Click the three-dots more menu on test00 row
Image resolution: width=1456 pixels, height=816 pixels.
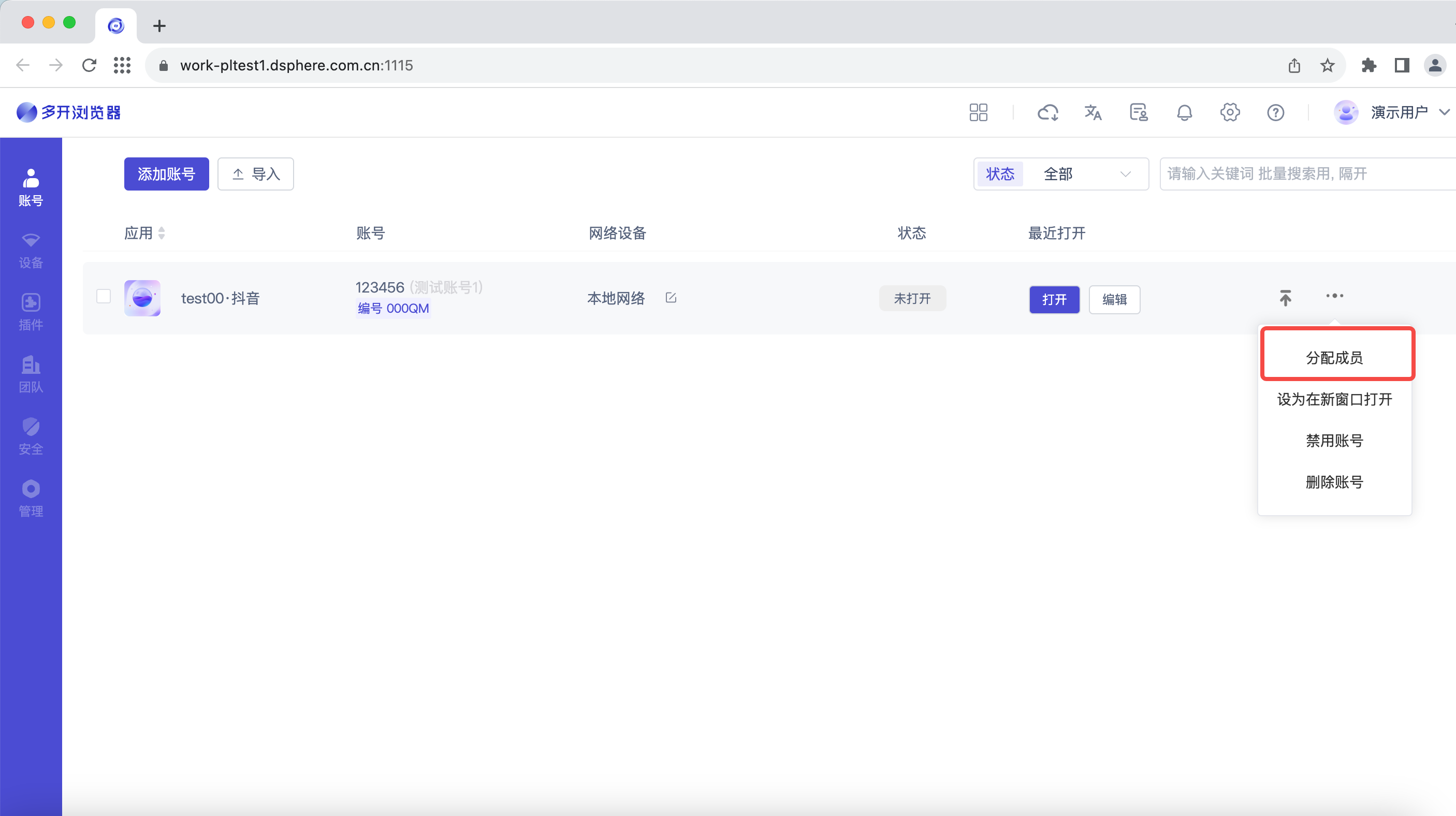[1334, 296]
